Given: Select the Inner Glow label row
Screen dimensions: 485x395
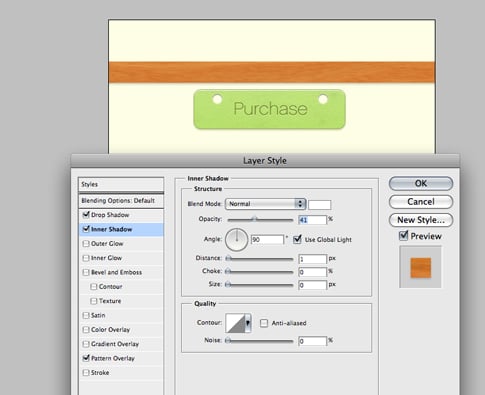Looking at the screenshot, I should [x=121, y=258].
